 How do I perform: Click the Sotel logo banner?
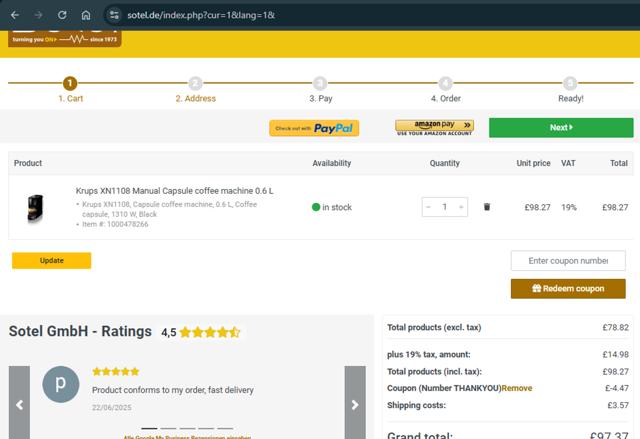click(64, 39)
